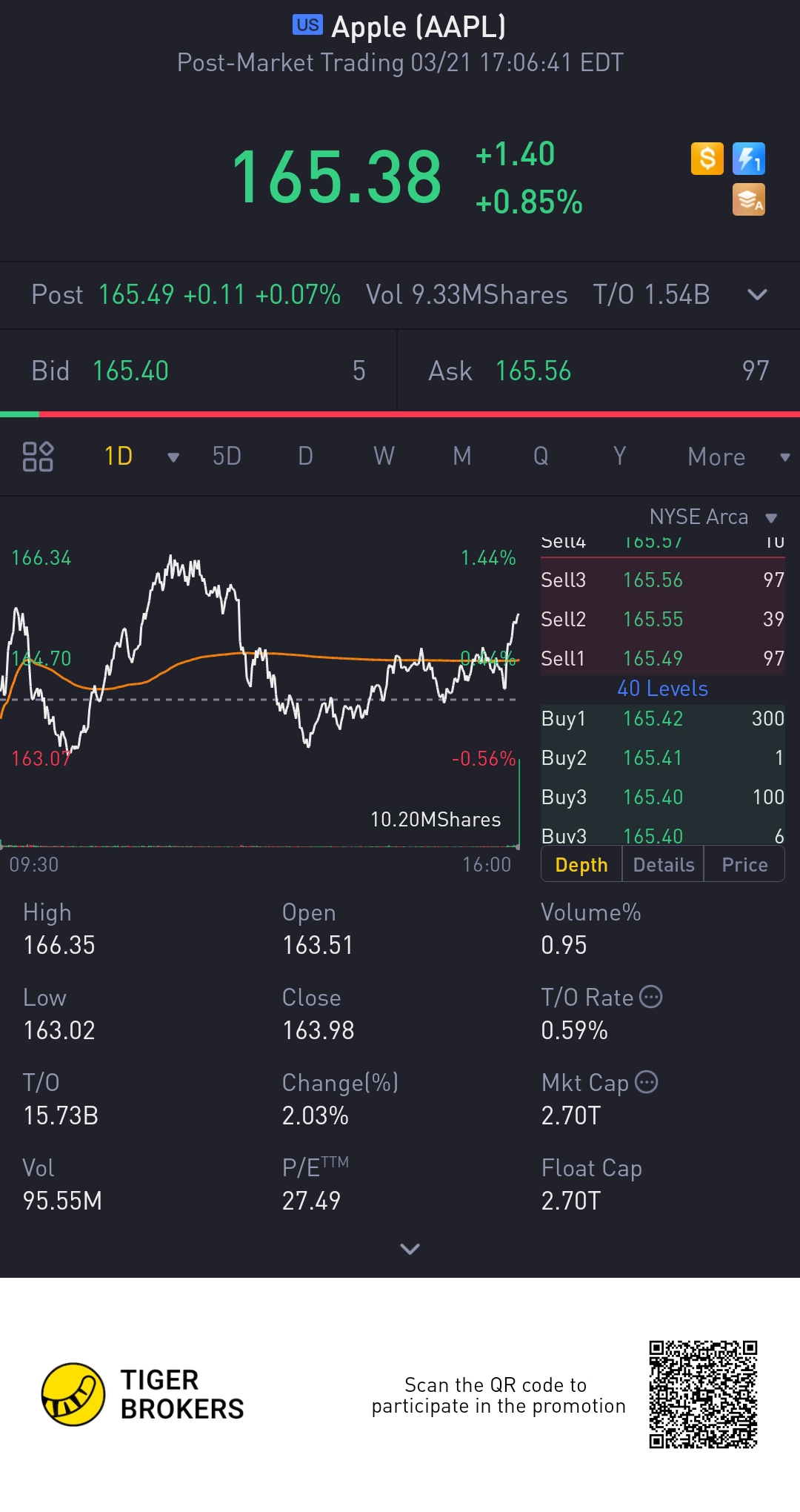Tap the orange dollar sign icon

707,159
